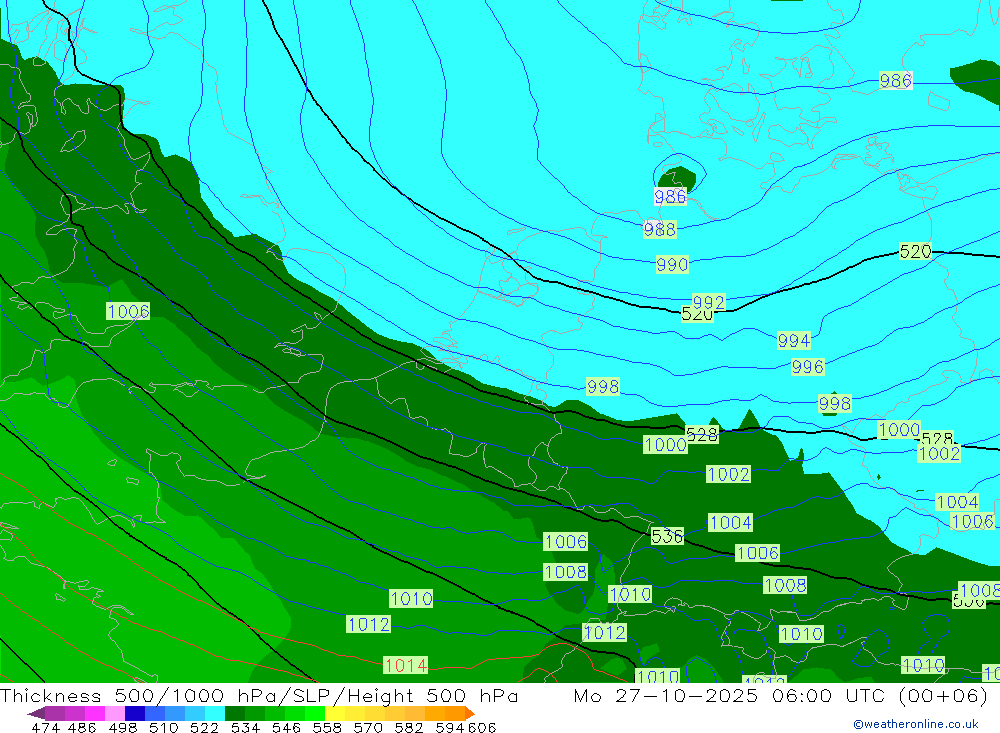Click the legend value 606

(482, 727)
